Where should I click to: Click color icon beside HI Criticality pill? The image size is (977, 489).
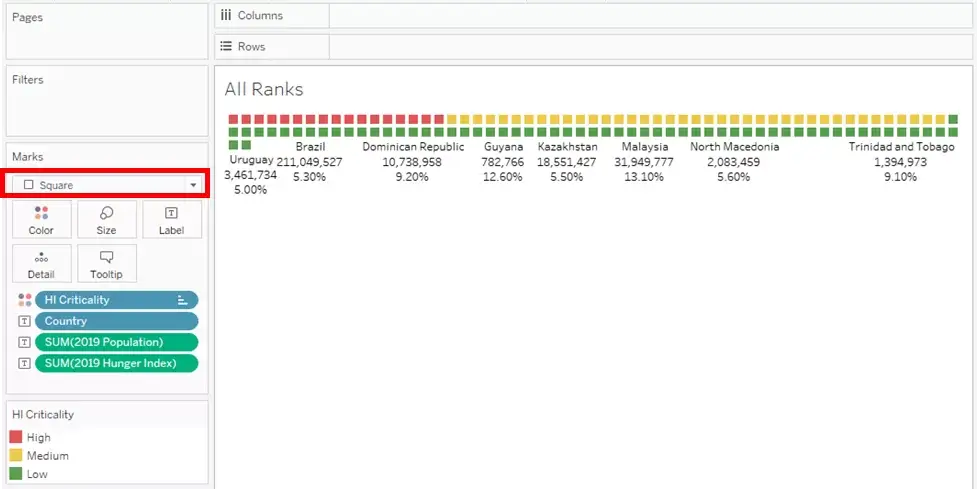[x=24, y=300]
